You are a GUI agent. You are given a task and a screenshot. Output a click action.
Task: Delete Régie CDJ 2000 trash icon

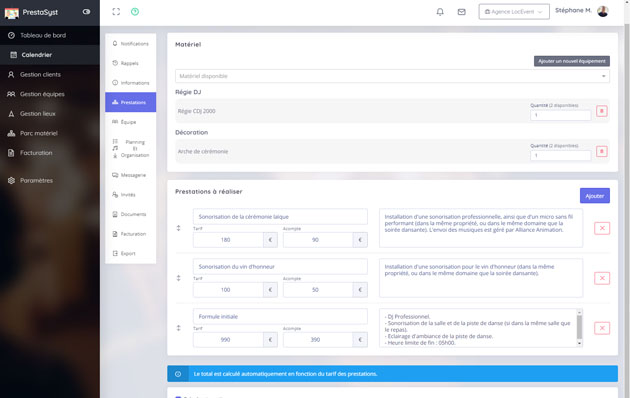(x=601, y=111)
